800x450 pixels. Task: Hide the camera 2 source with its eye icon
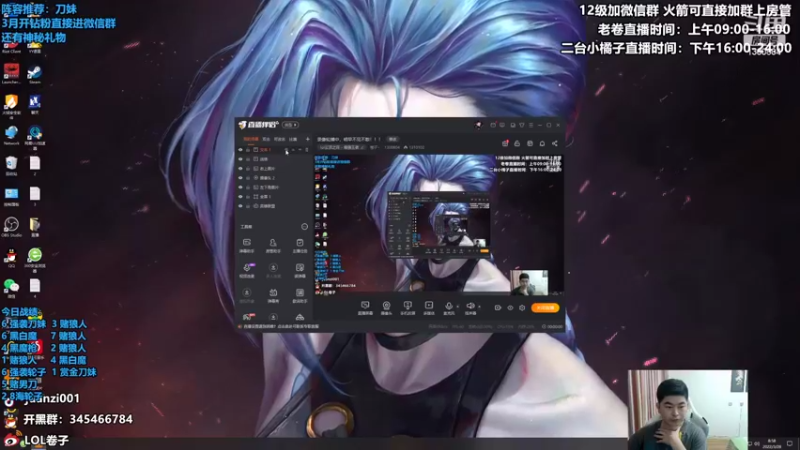240,178
